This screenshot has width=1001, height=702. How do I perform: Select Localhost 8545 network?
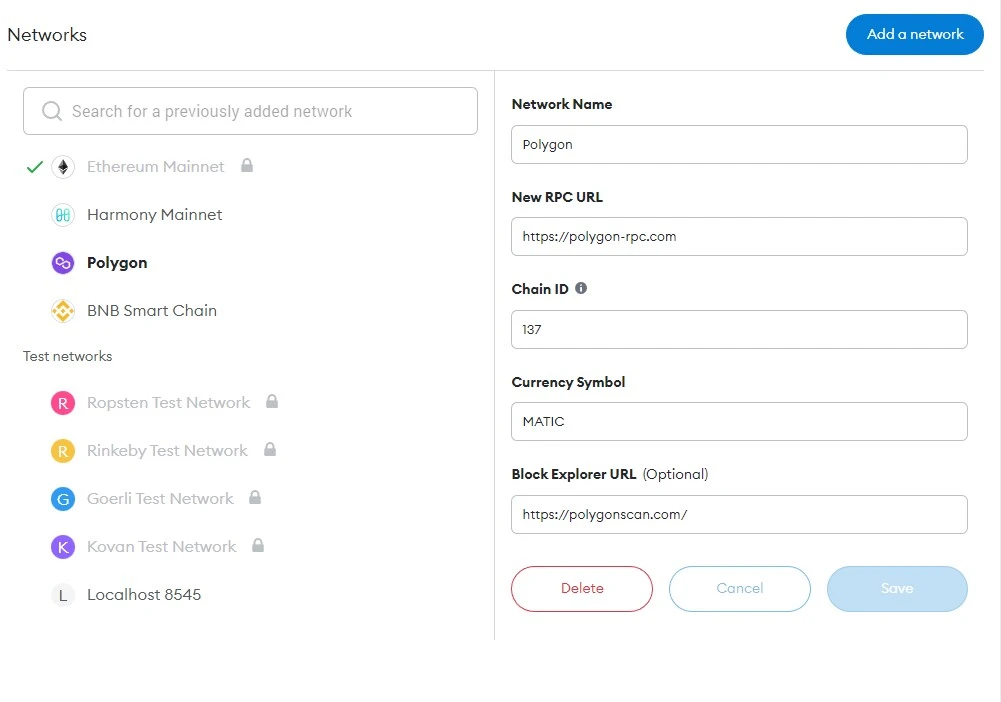(x=144, y=595)
